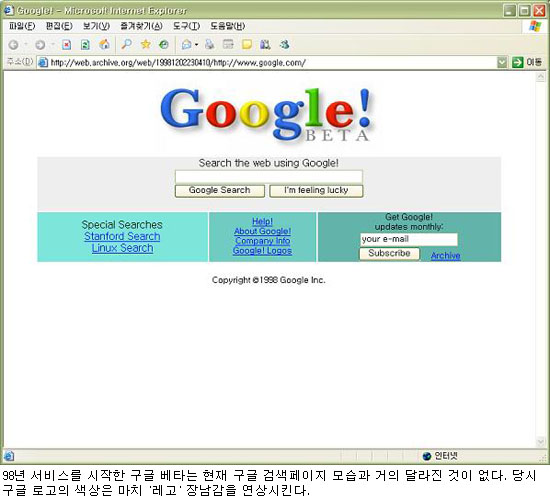The width and height of the screenshot is (550, 500).
Task: Open the address bar dropdown arrow
Action: pos(502,63)
